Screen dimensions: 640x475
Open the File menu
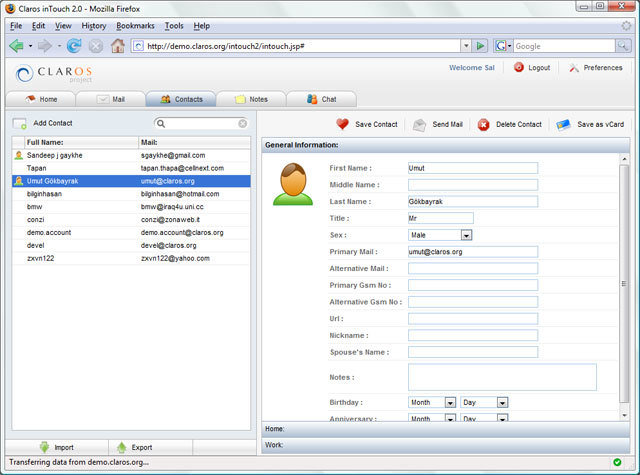point(16,26)
